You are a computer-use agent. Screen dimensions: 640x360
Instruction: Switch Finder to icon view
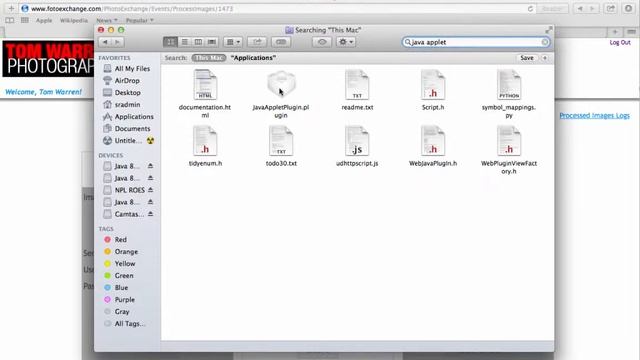click(170, 42)
